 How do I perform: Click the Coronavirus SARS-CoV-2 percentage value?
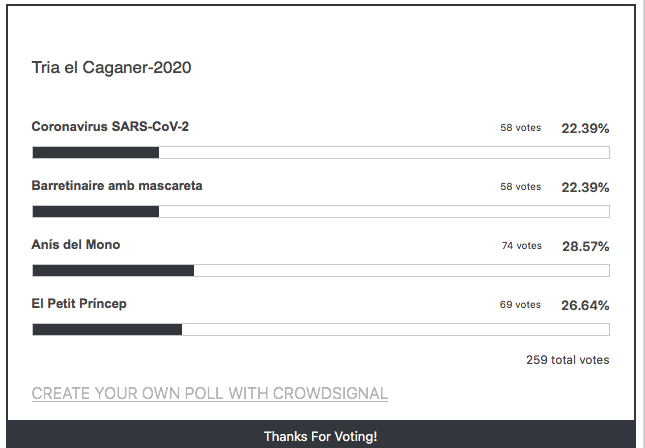pos(585,128)
